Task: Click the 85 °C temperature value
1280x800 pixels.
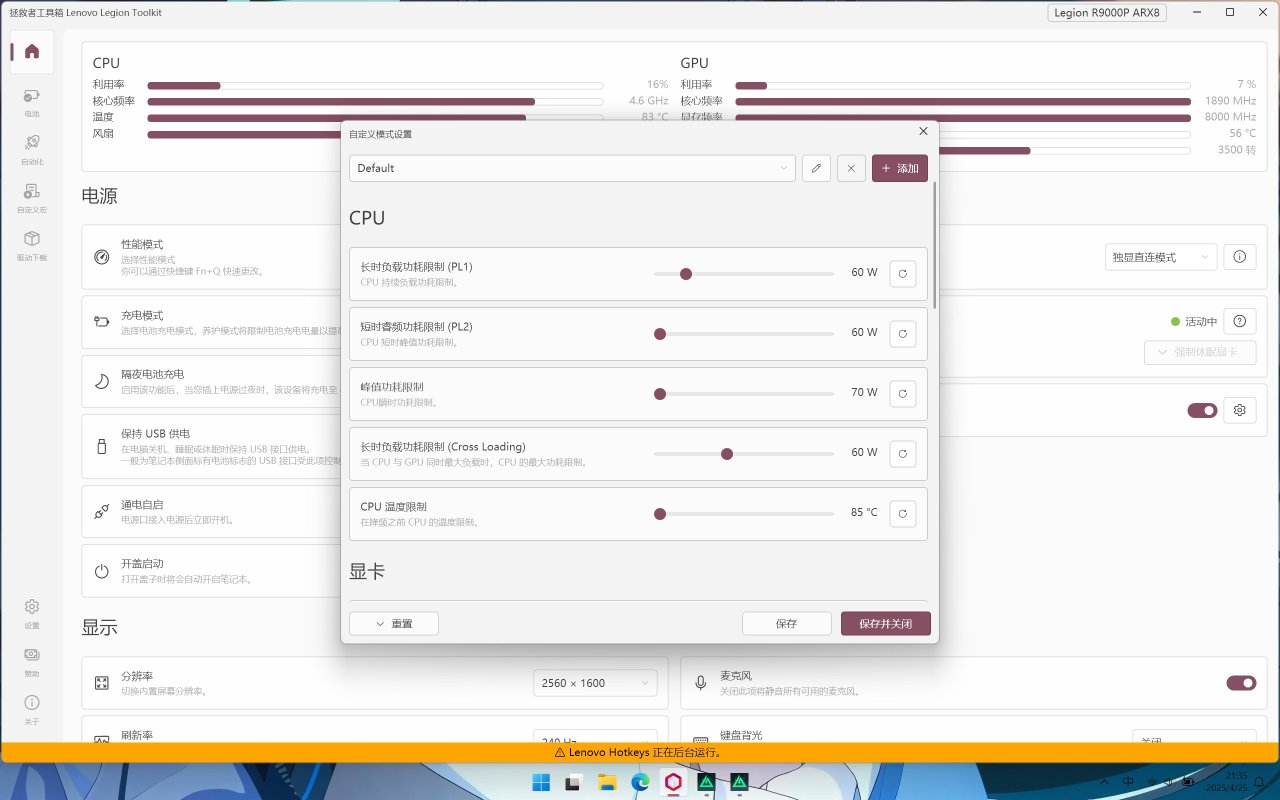Action: coord(864,513)
